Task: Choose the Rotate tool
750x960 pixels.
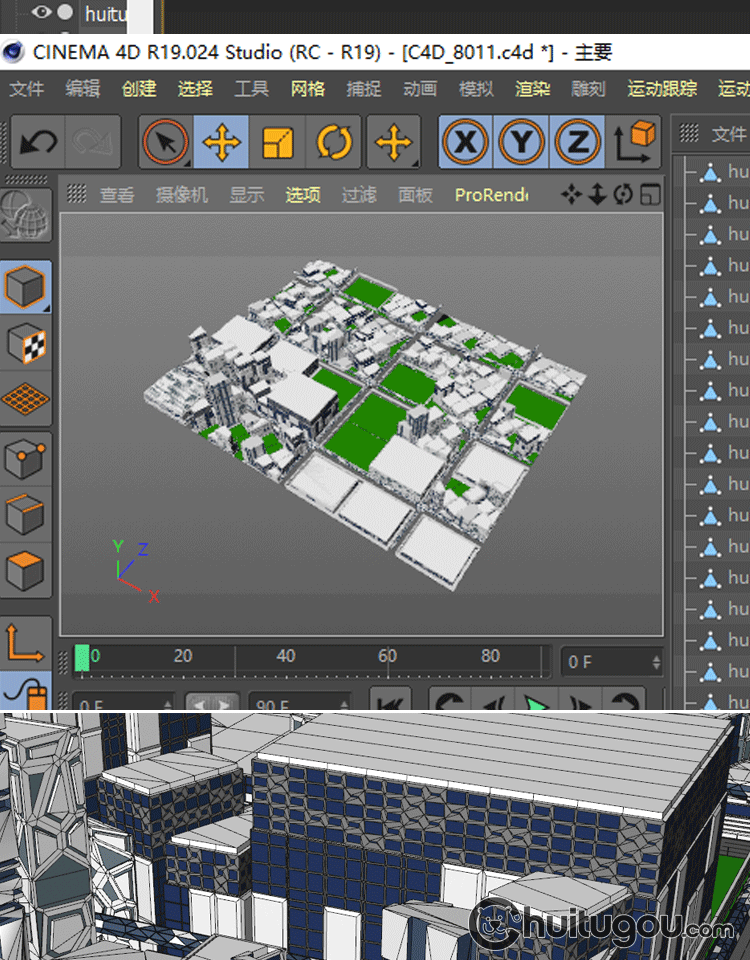Action: tap(334, 142)
